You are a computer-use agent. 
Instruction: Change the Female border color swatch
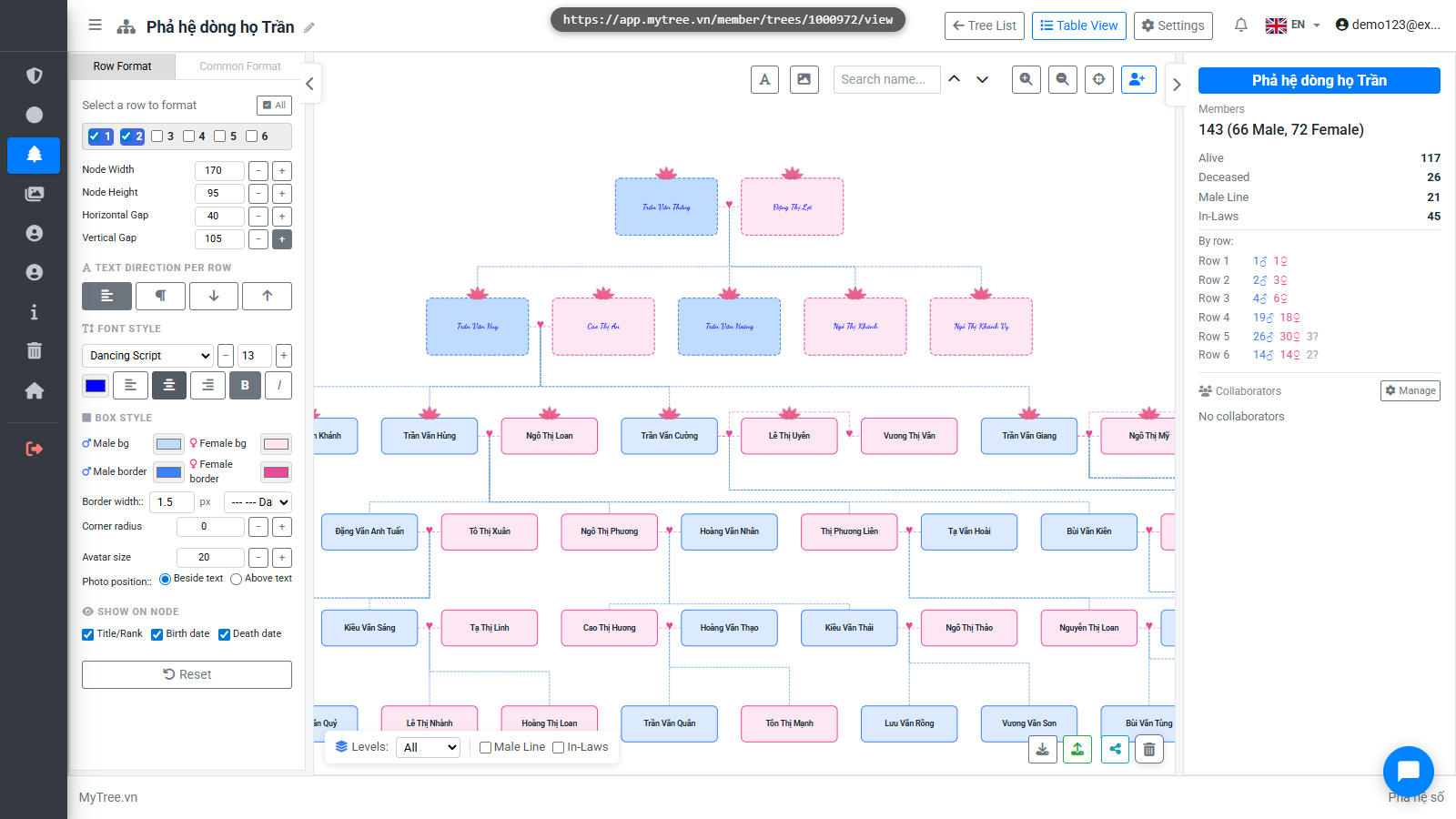click(x=276, y=471)
